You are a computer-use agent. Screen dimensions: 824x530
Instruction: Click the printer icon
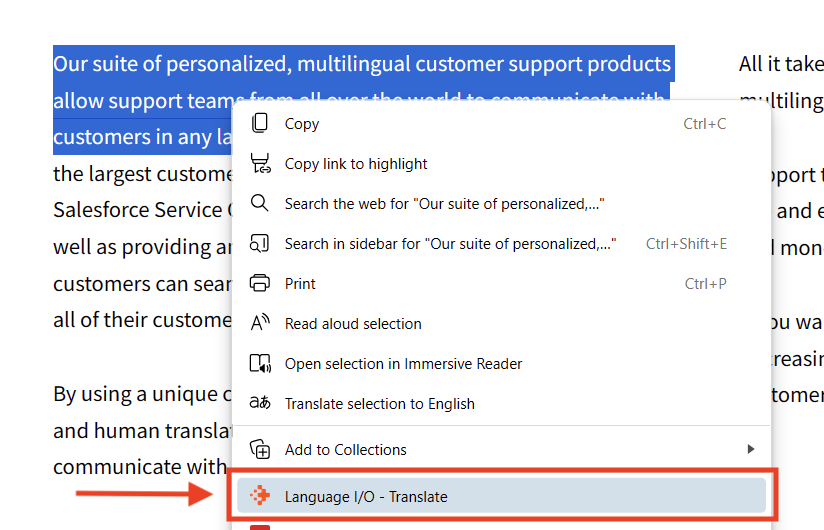260,283
